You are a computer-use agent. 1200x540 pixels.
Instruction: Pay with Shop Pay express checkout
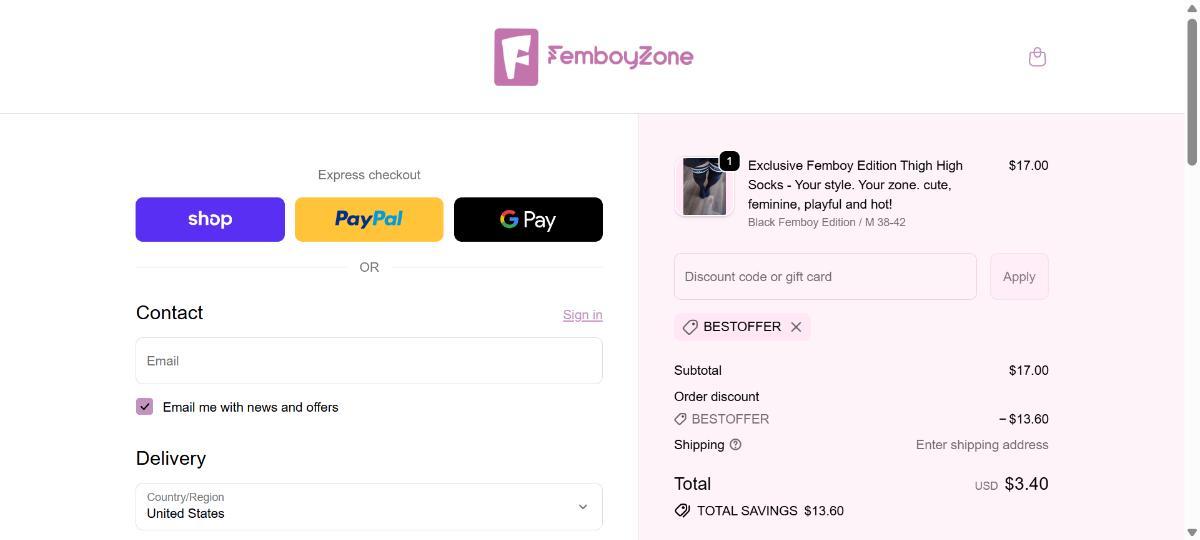click(210, 219)
